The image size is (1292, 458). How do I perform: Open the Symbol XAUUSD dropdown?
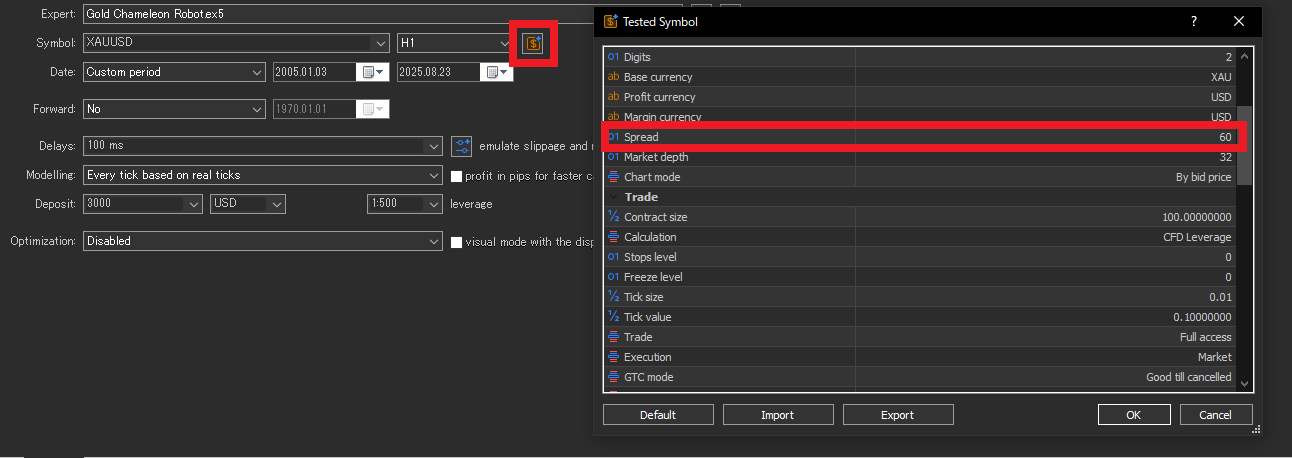coord(379,43)
